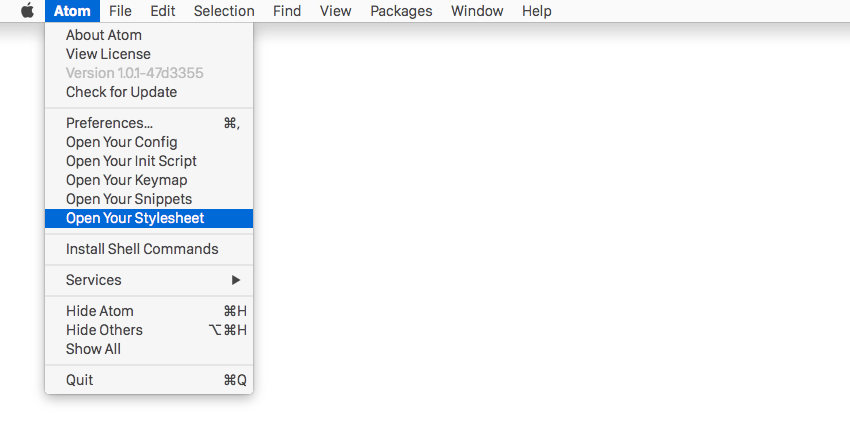Click Check for Update
The width and height of the screenshot is (850, 439).
point(149,92)
